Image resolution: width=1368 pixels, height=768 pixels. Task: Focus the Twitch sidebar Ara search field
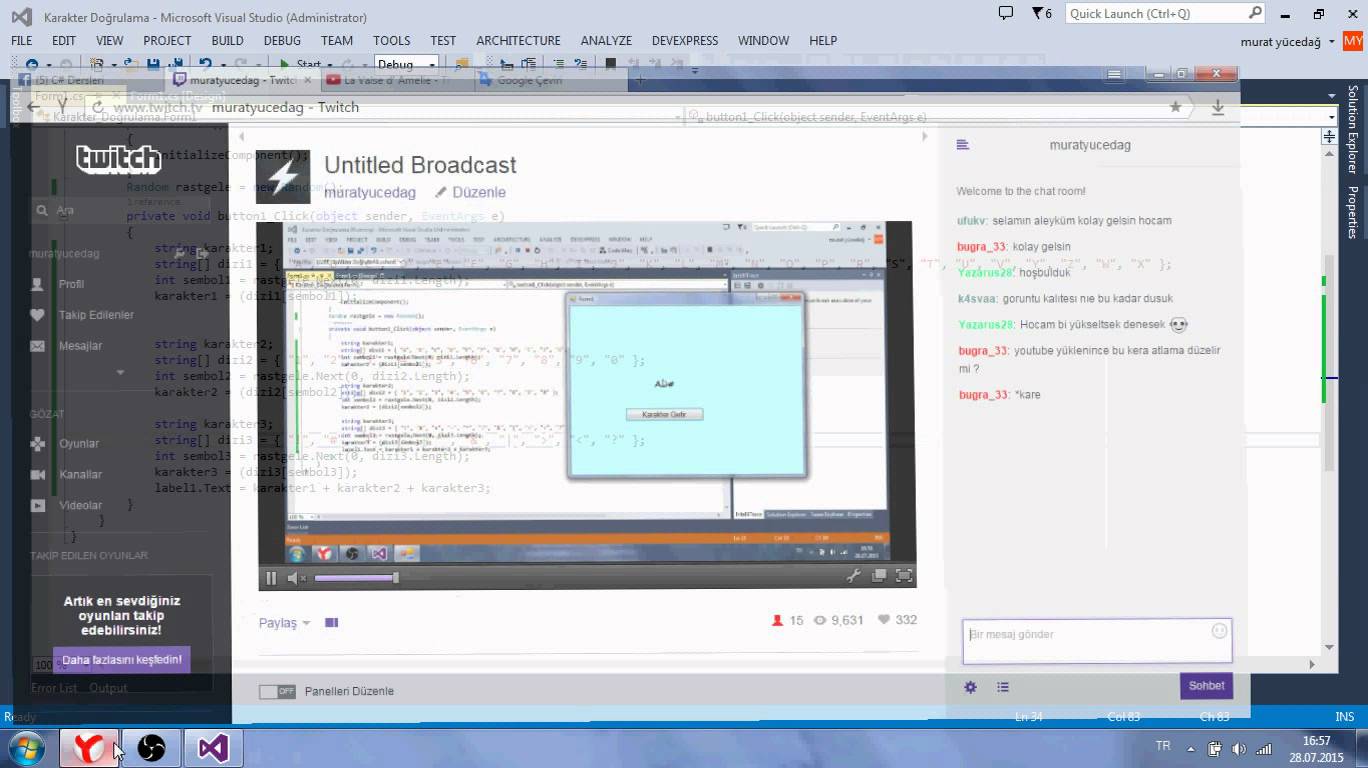(x=120, y=211)
